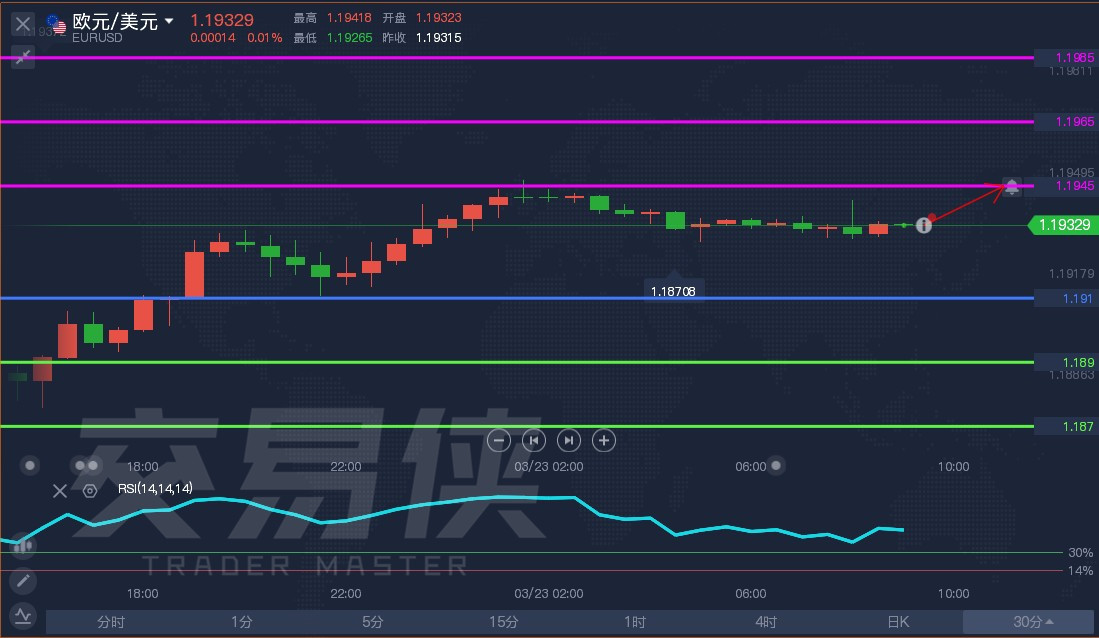Switch to the 1时 timeframe tab
1099x638 pixels.
635,622
